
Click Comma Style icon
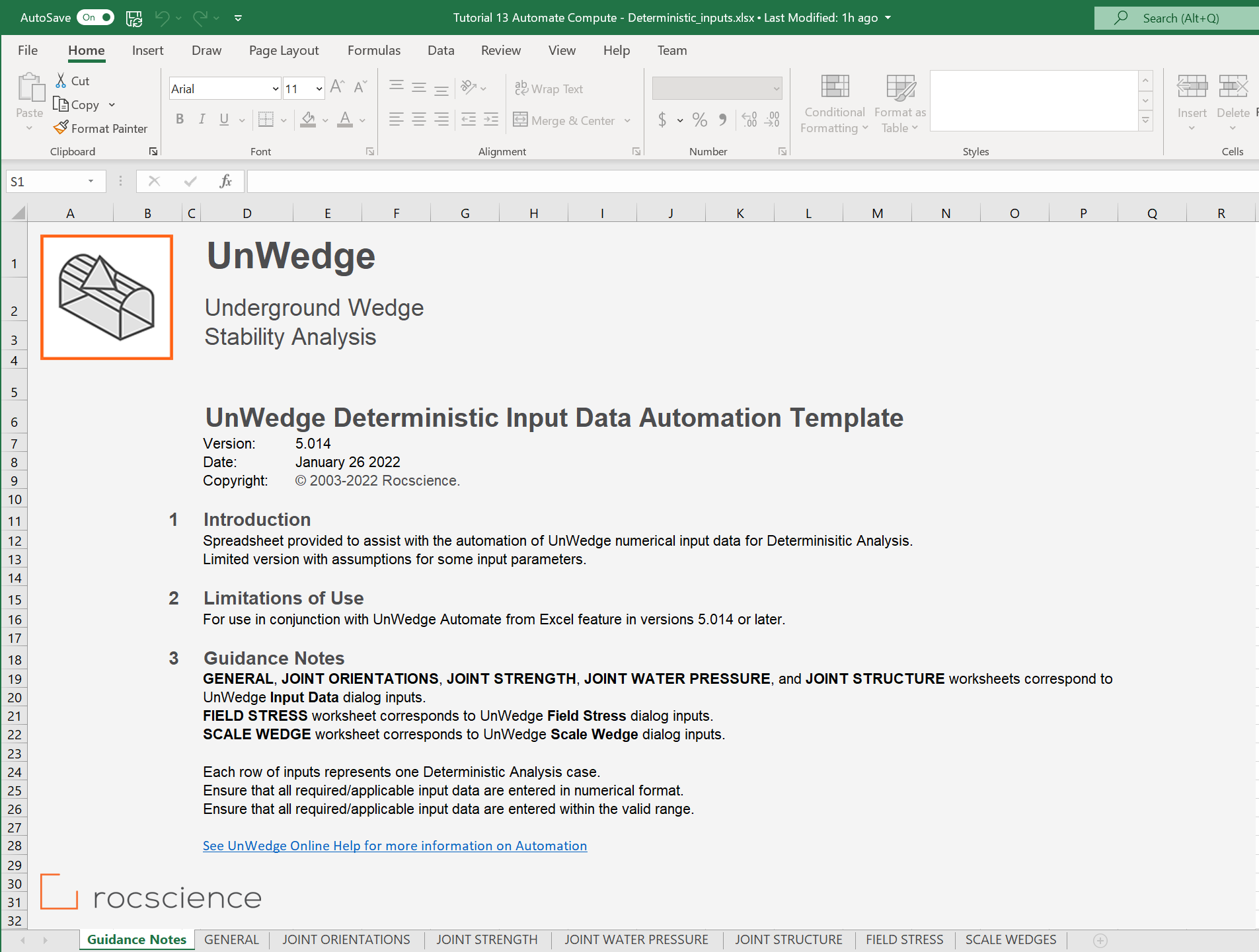click(723, 120)
